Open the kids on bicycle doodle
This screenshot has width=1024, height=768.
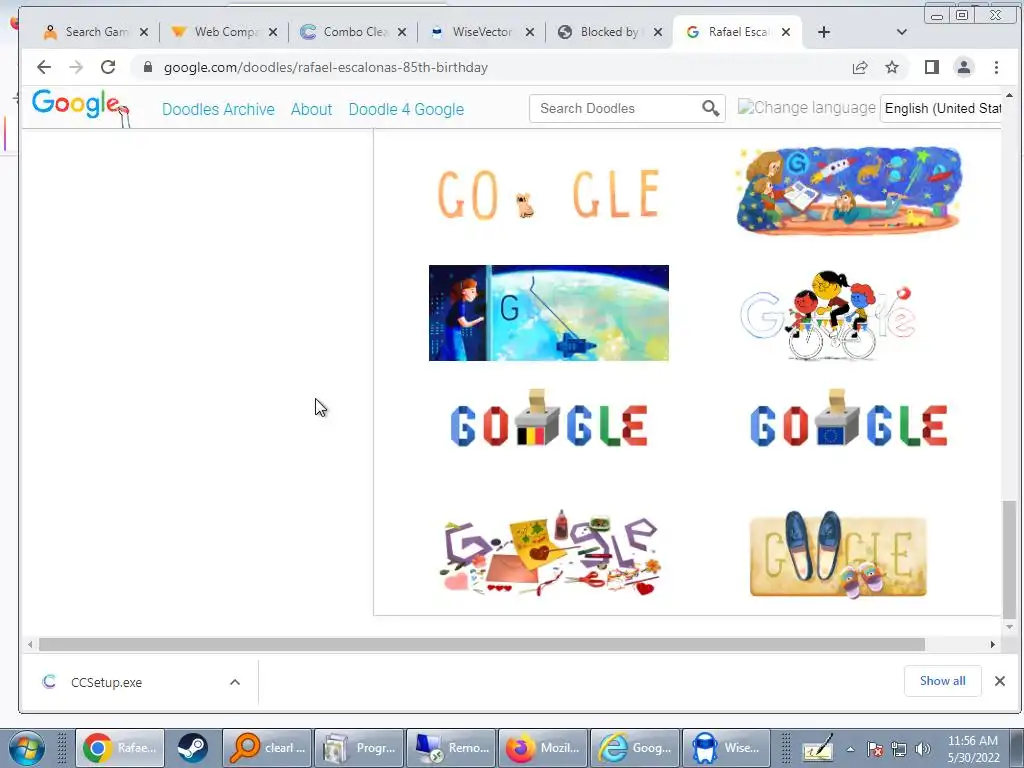click(828, 315)
